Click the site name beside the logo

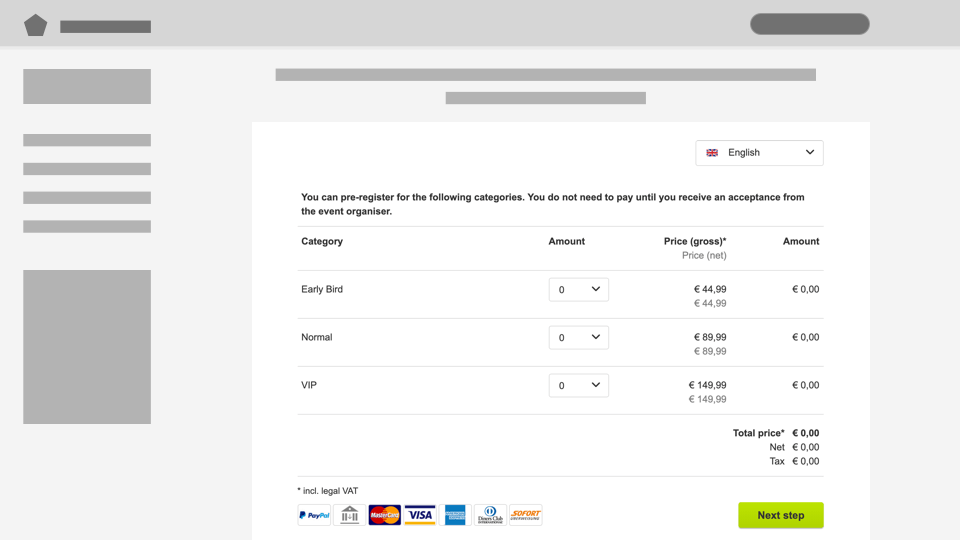click(x=105, y=27)
